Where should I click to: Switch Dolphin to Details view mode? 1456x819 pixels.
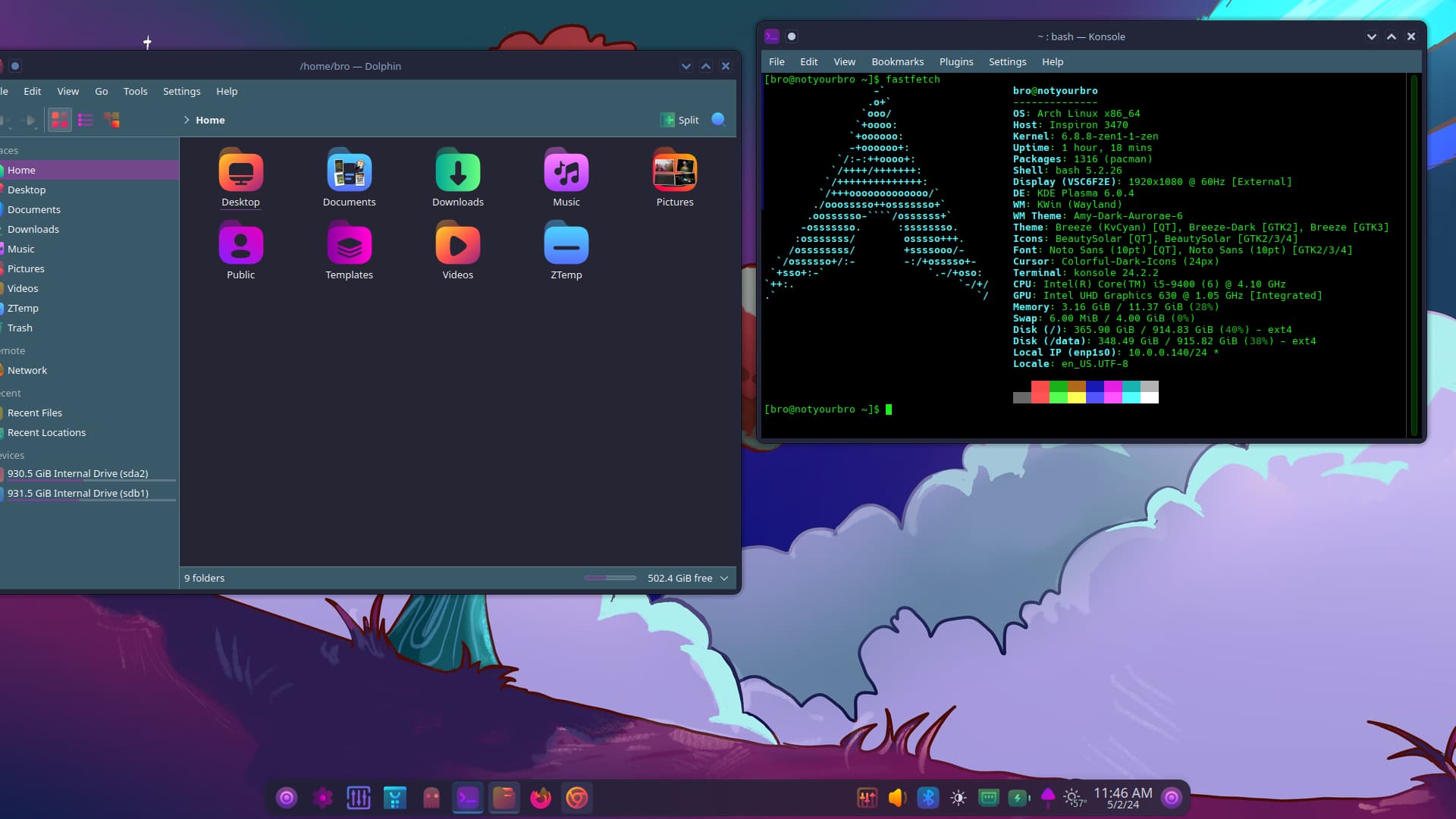111,120
